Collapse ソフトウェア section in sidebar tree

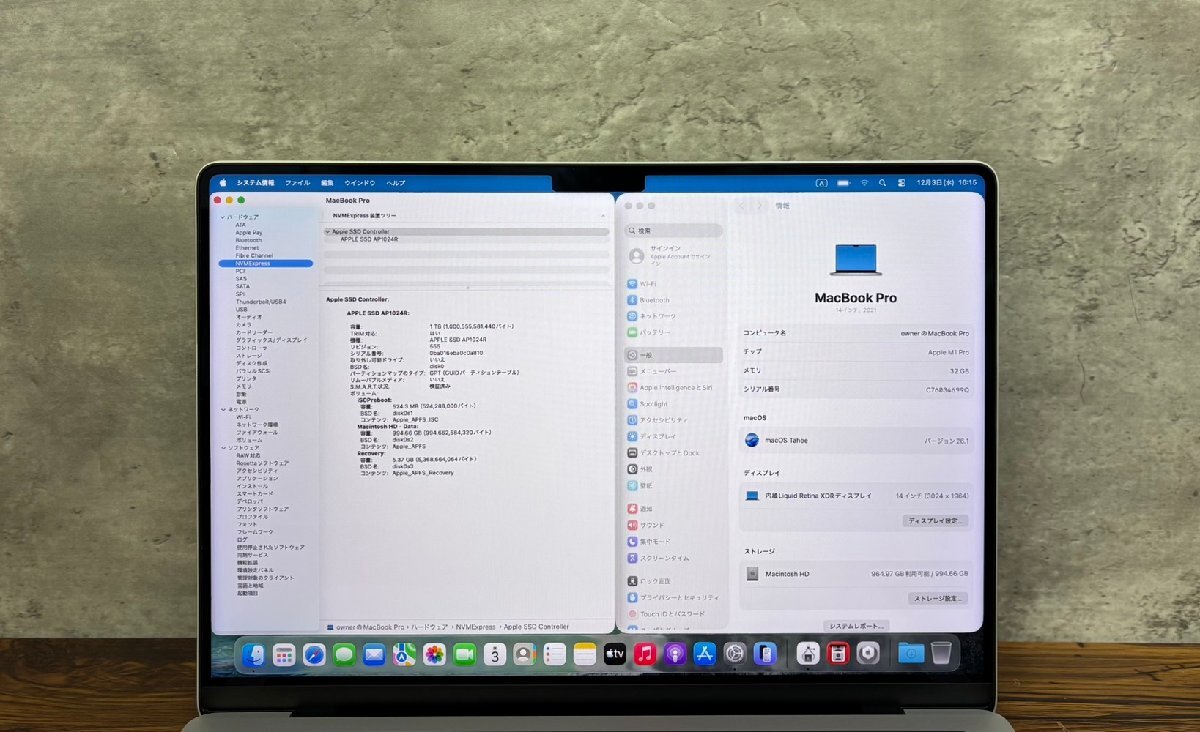coord(224,447)
